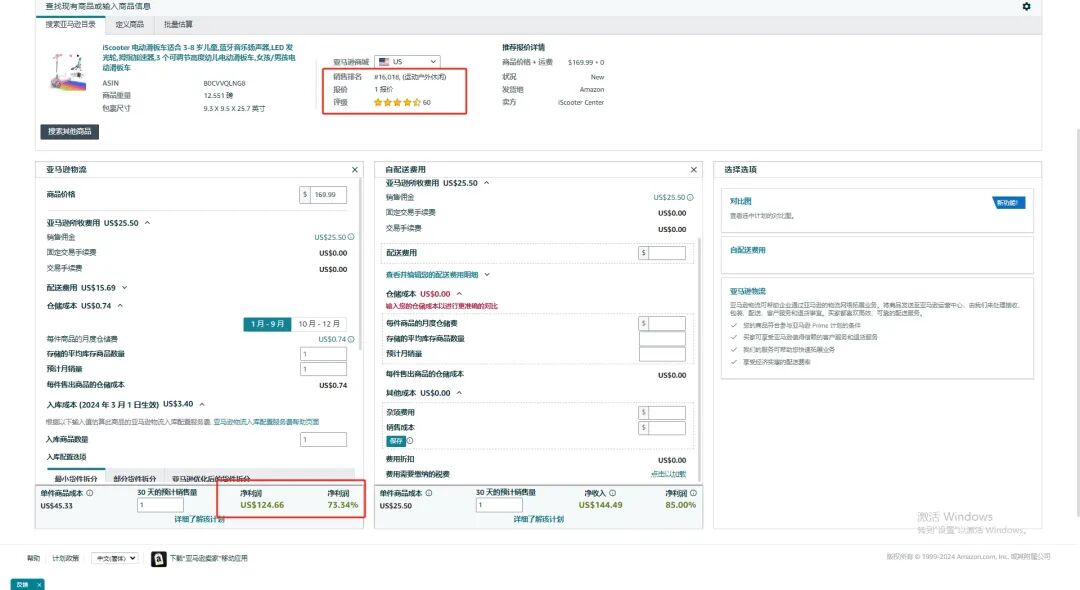The height and width of the screenshot is (590, 1080).
Task: Close the 自配送费用 panel
Action: pyautogui.click(x=694, y=169)
